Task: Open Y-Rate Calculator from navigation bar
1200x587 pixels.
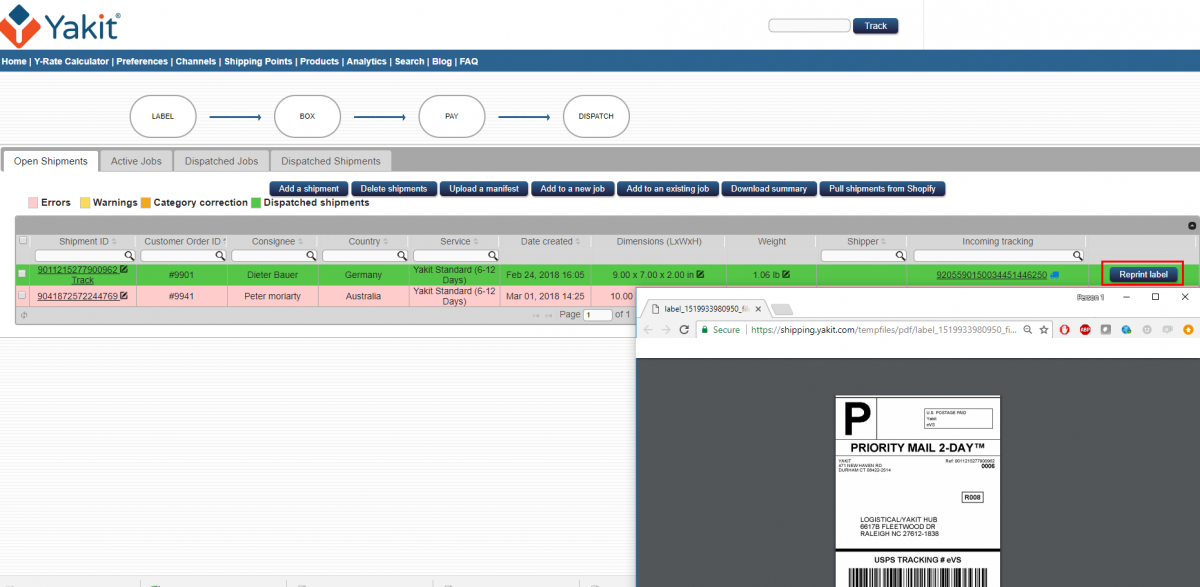Action: click(x=71, y=61)
